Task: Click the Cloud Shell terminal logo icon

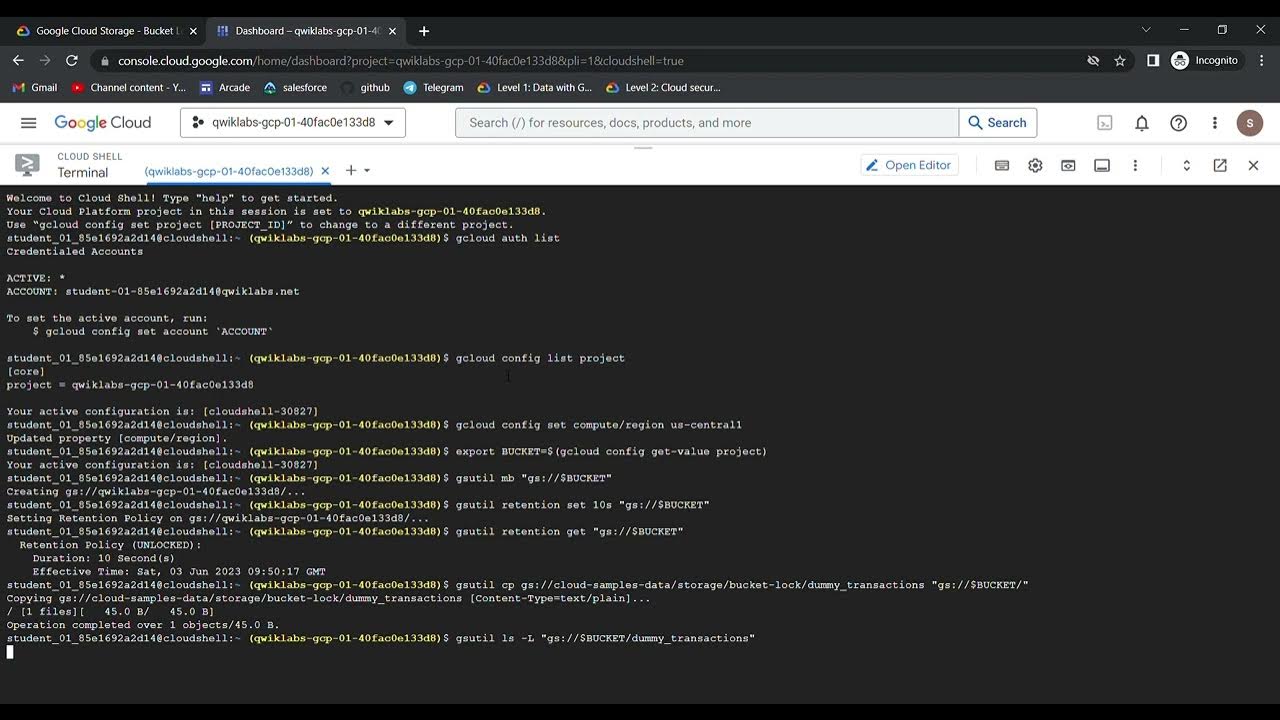Action: [x=27, y=165]
